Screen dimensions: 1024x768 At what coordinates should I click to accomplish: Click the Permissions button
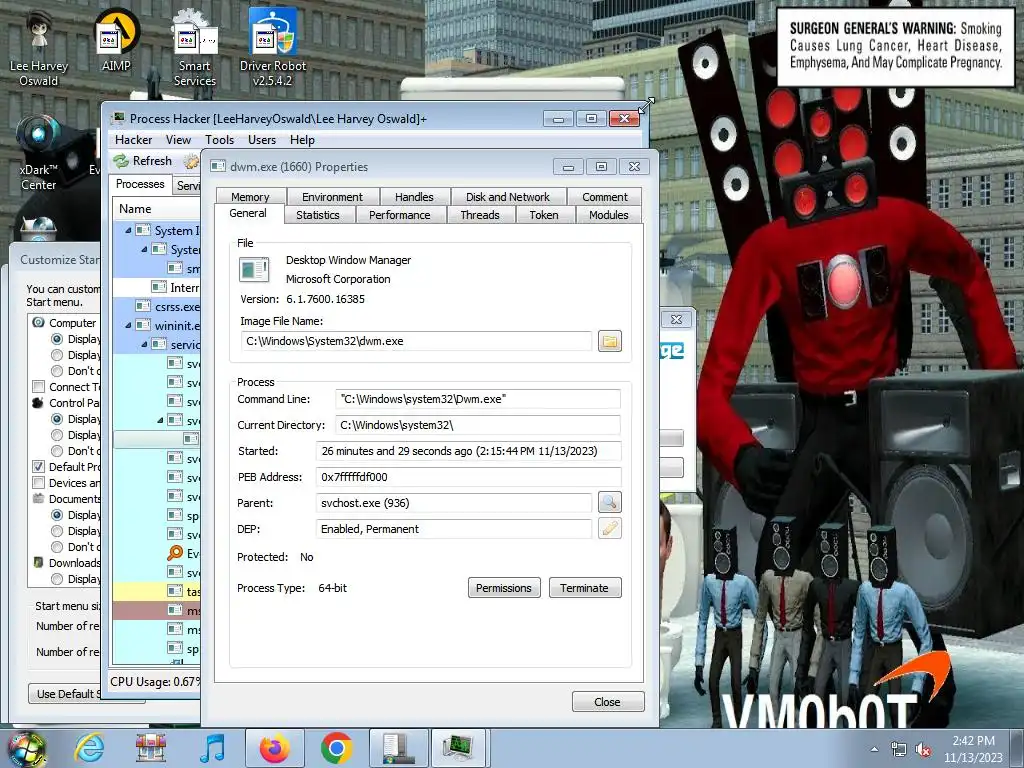coord(504,588)
